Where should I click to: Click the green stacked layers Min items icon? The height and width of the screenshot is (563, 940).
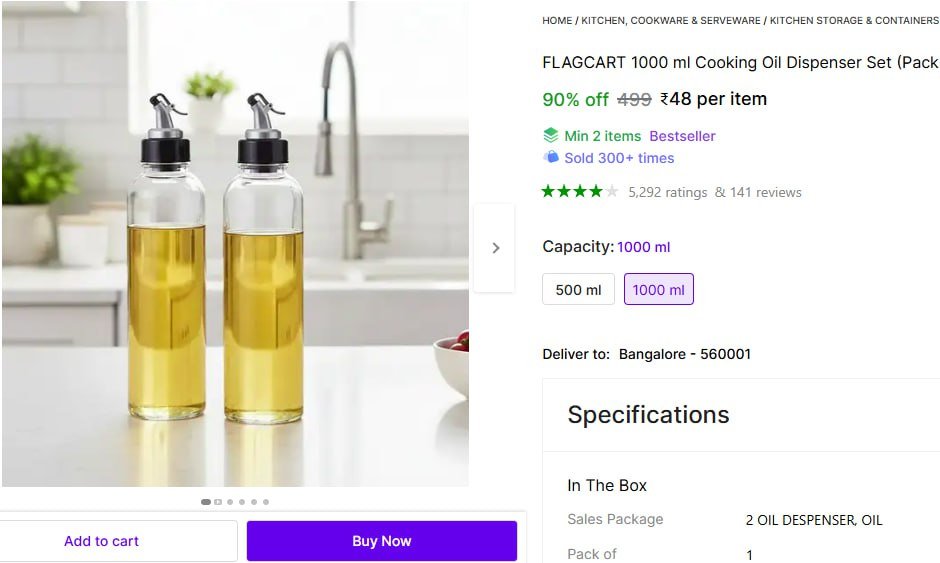[x=550, y=135]
